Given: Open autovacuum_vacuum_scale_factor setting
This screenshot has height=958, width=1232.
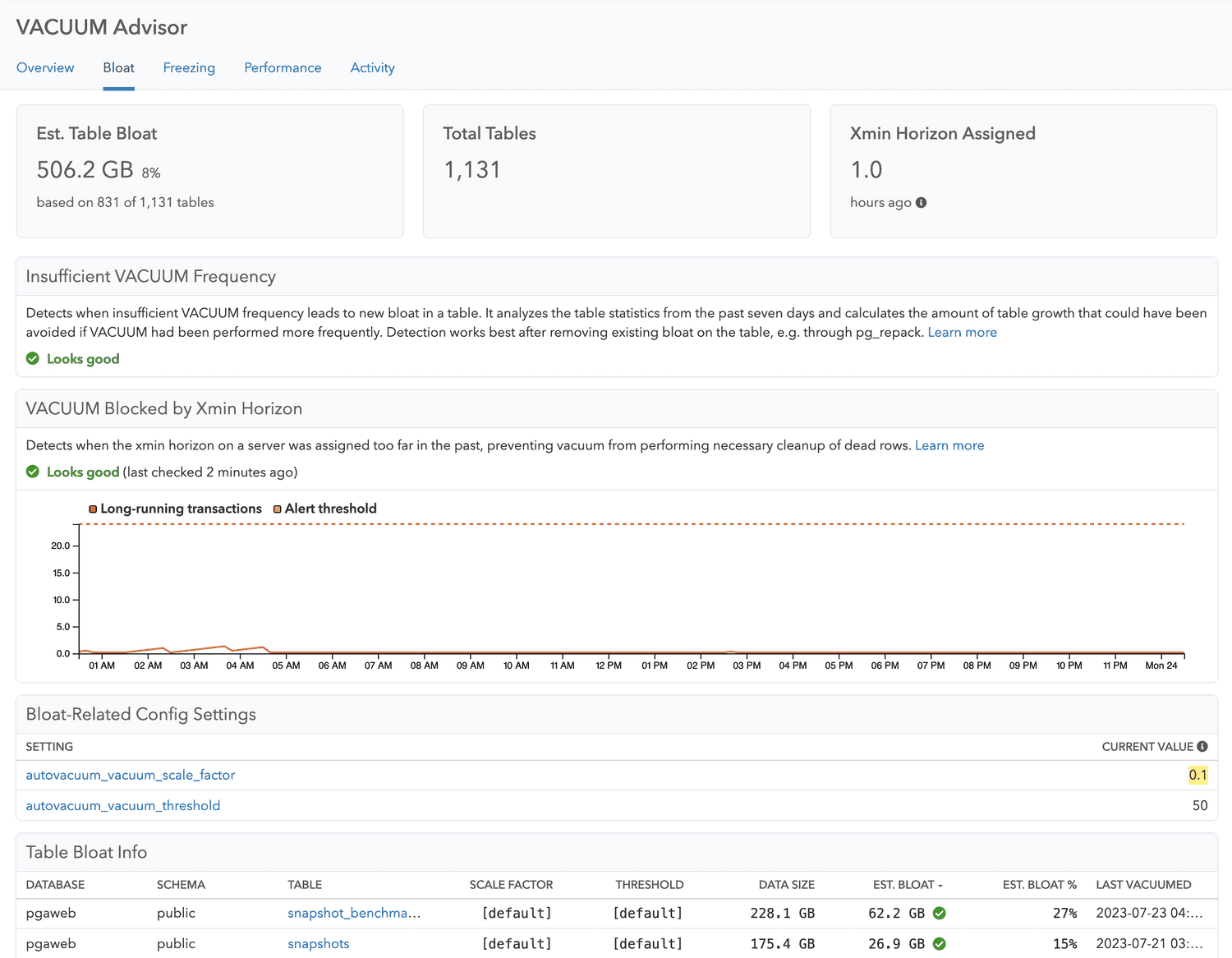Looking at the screenshot, I should point(131,775).
